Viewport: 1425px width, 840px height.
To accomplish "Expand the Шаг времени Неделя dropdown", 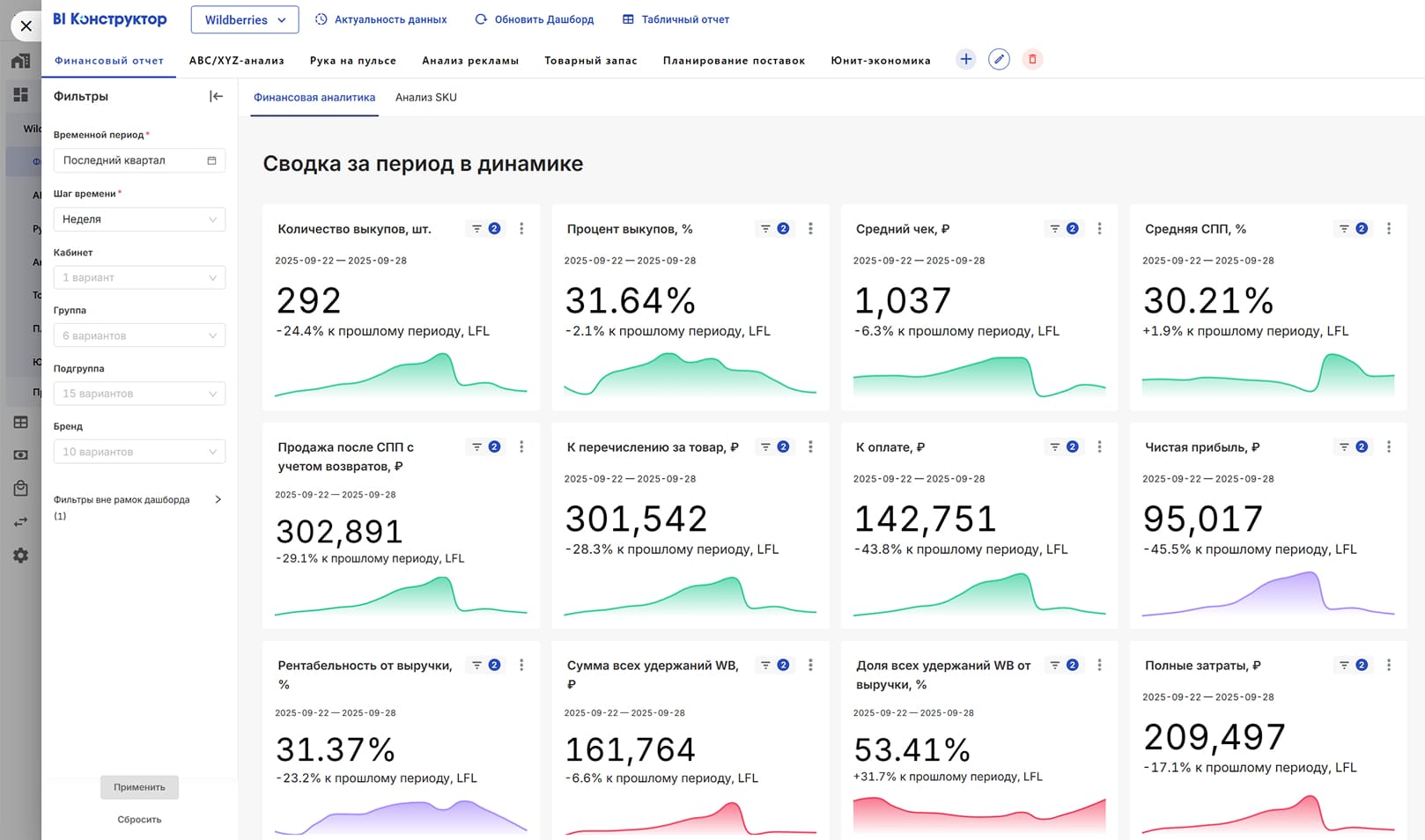I will [x=139, y=219].
